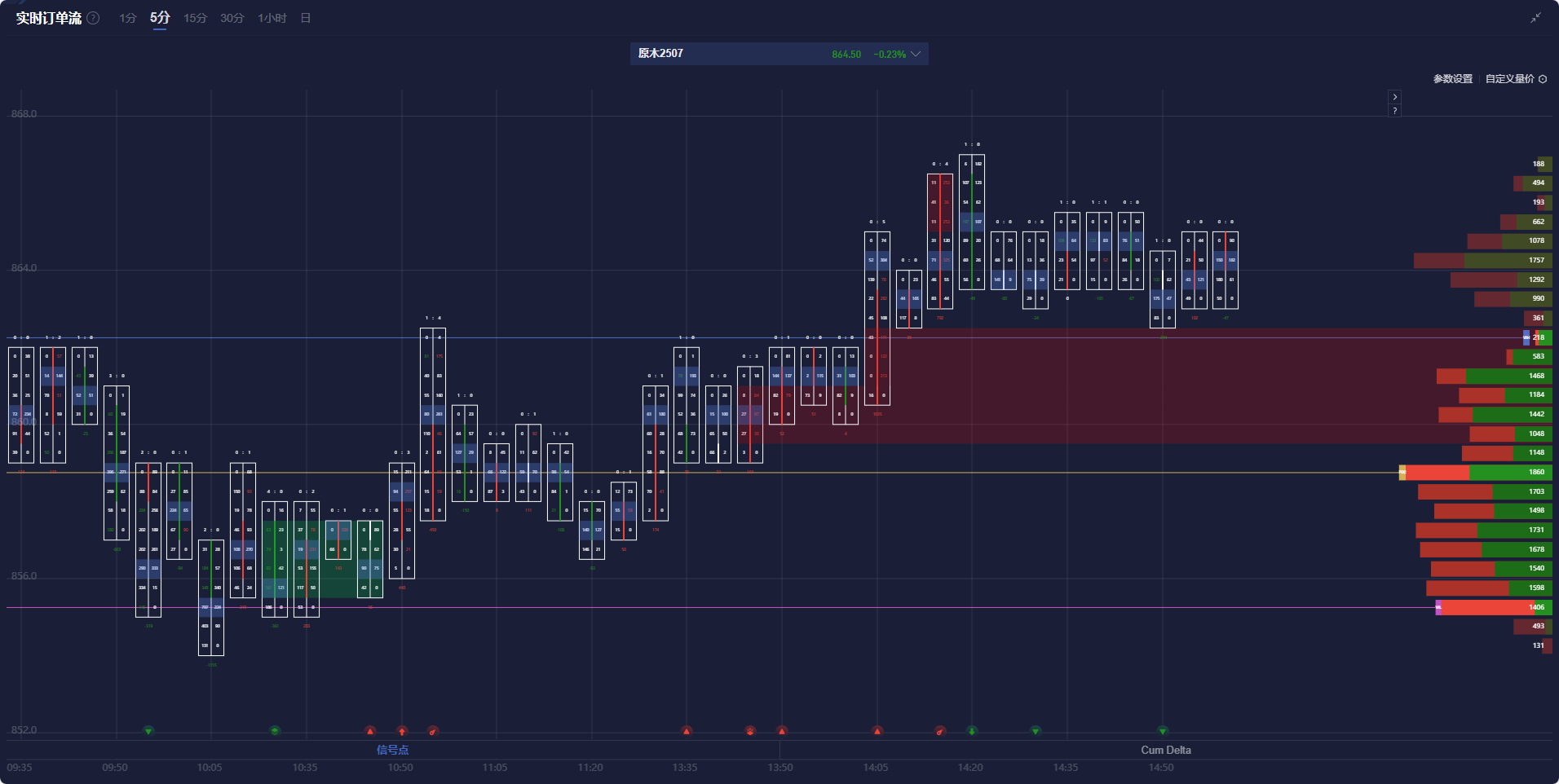Open 参数设置 parameter settings

click(1452, 79)
